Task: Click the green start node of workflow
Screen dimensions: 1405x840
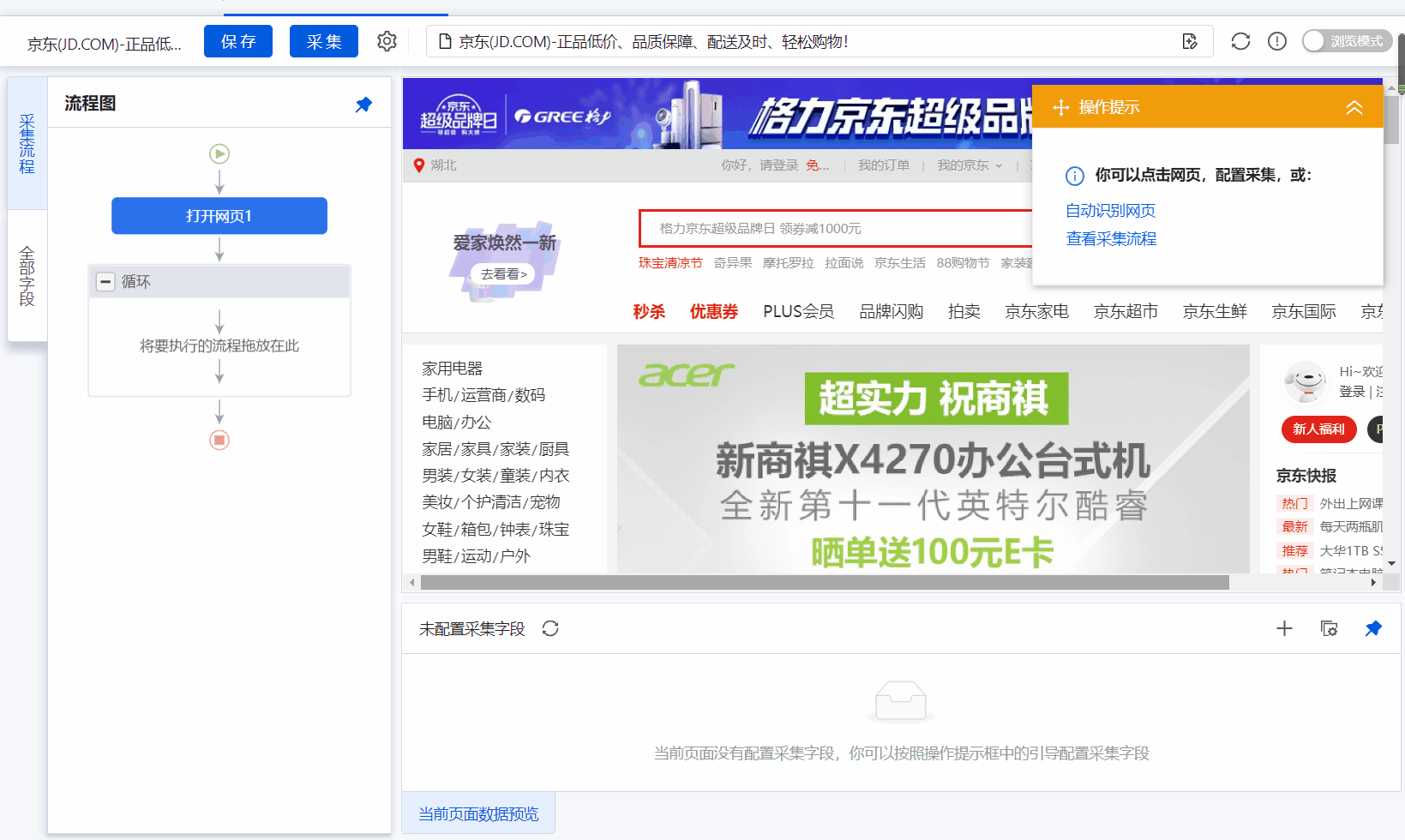Action: [219, 154]
